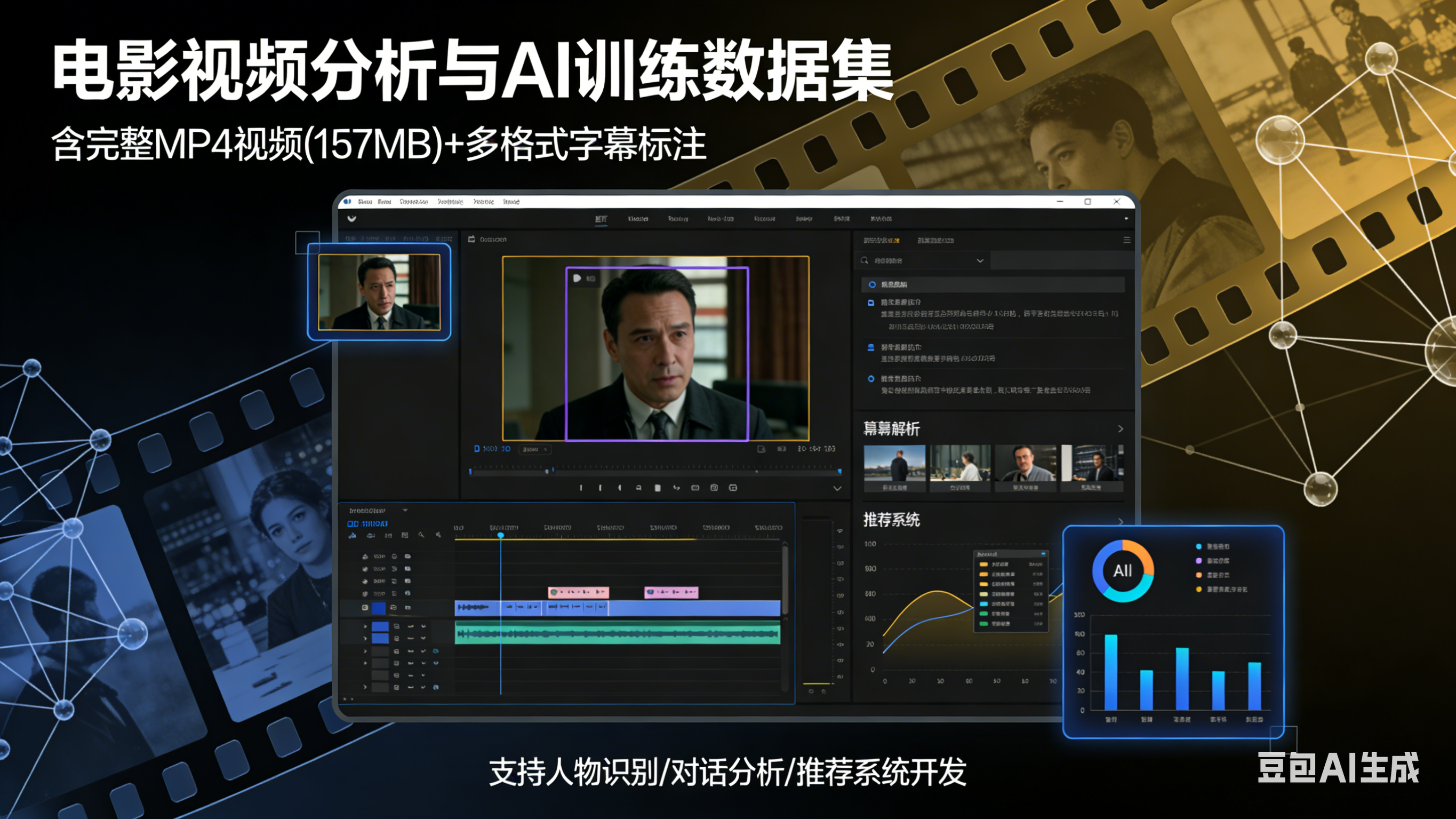
Task: Click the first blue tool icon in the timeline toolbar
Action: click(352, 535)
